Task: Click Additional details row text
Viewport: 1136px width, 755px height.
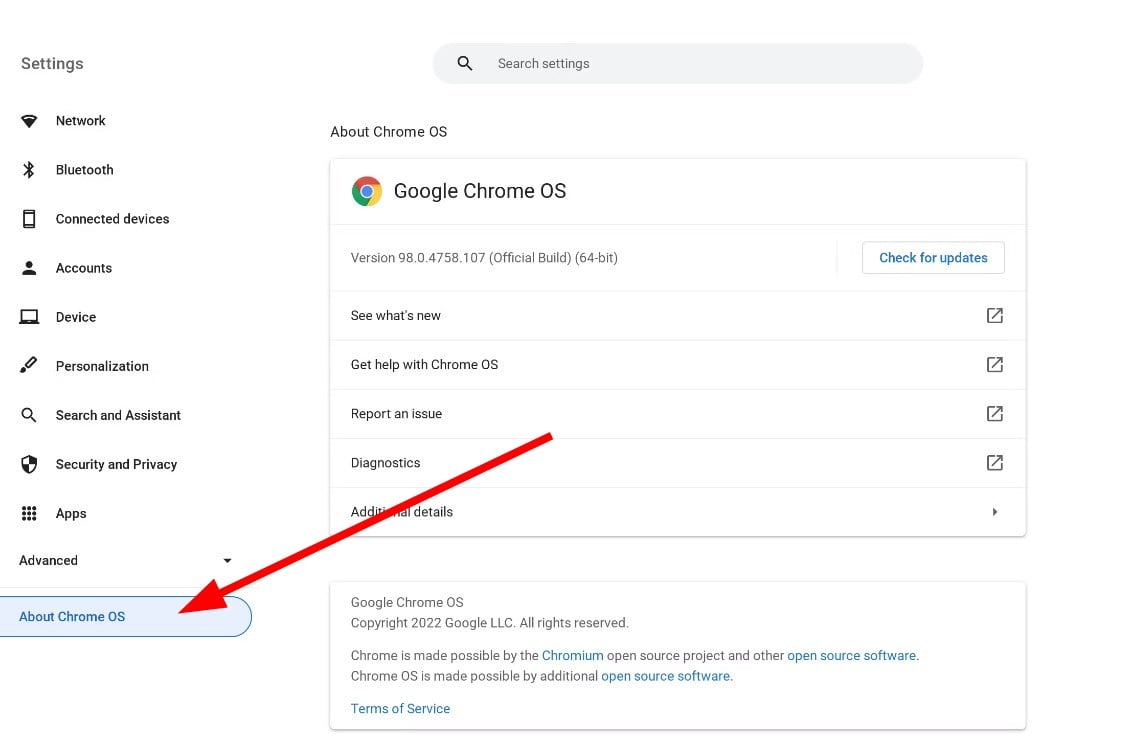Action: click(x=401, y=512)
